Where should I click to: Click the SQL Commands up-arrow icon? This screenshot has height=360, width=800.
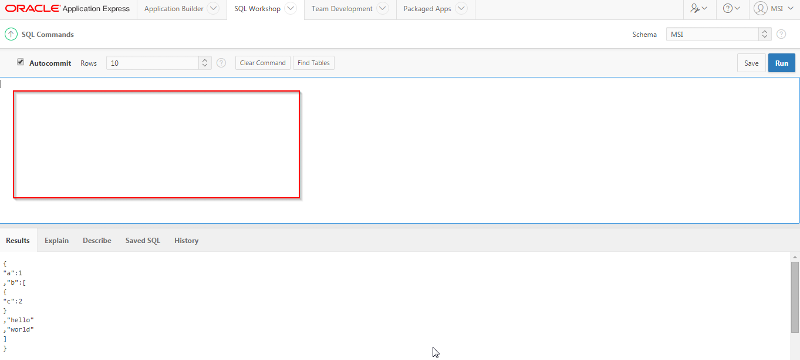(x=11, y=35)
